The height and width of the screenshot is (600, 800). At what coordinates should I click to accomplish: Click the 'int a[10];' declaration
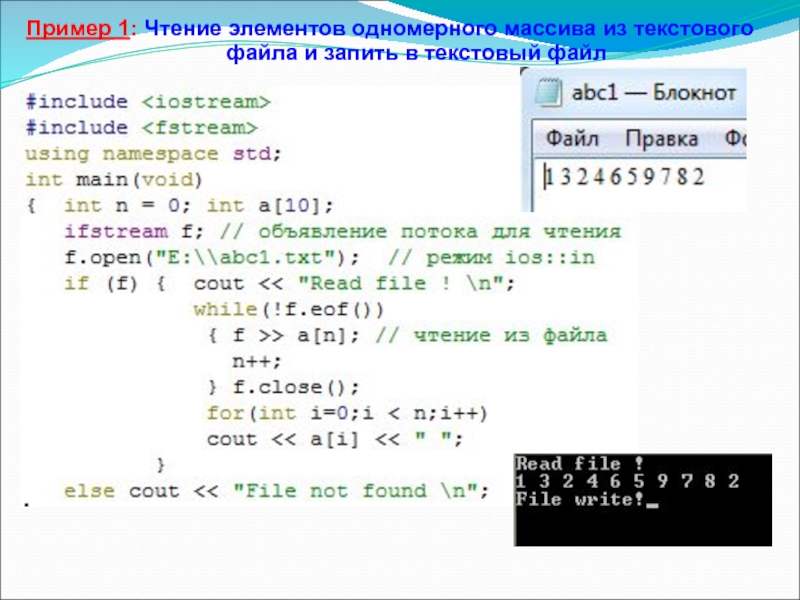(x=270, y=206)
